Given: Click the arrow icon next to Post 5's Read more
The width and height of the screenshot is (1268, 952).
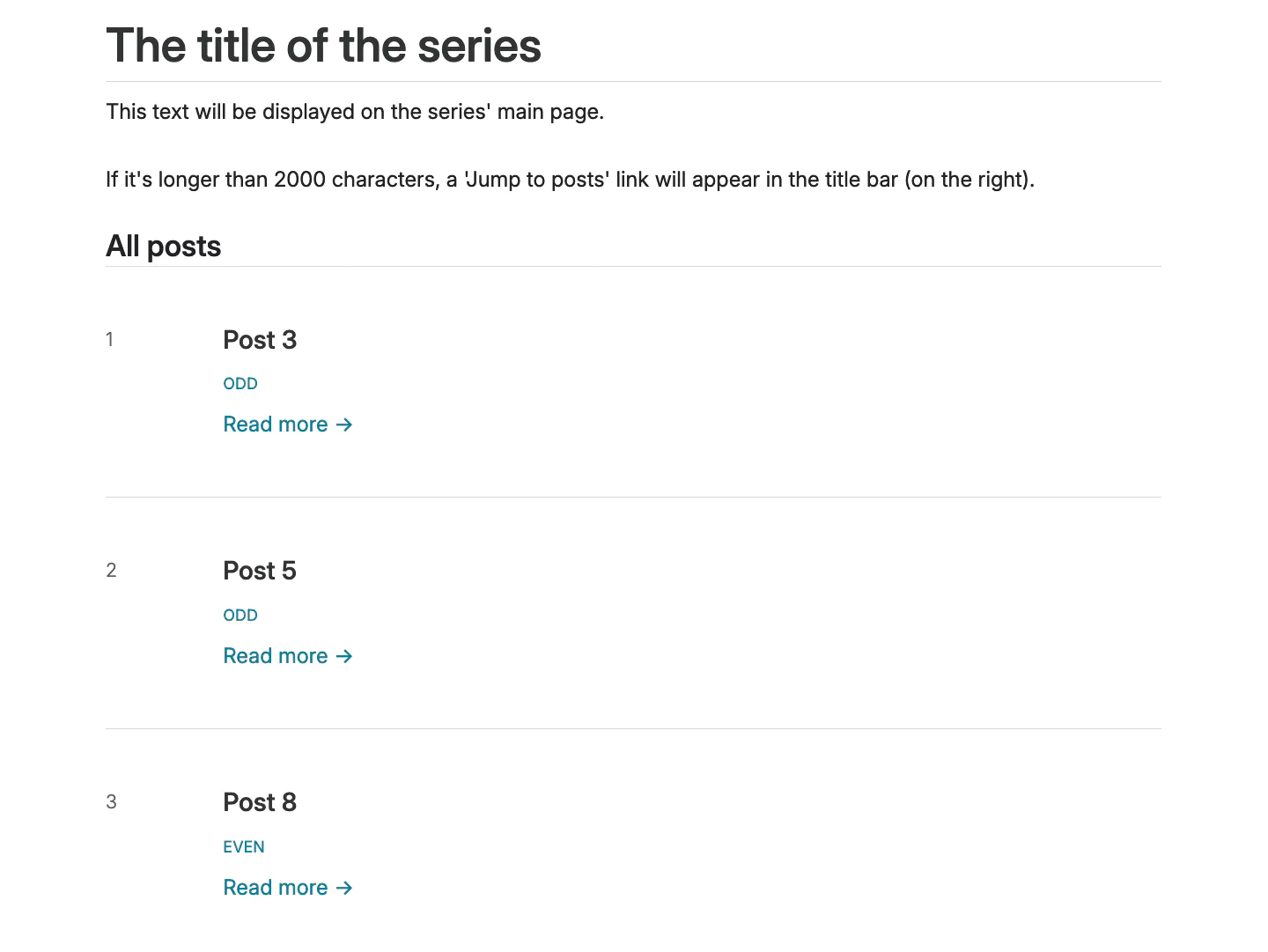Looking at the screenshot, I should [x=344, y=656].
